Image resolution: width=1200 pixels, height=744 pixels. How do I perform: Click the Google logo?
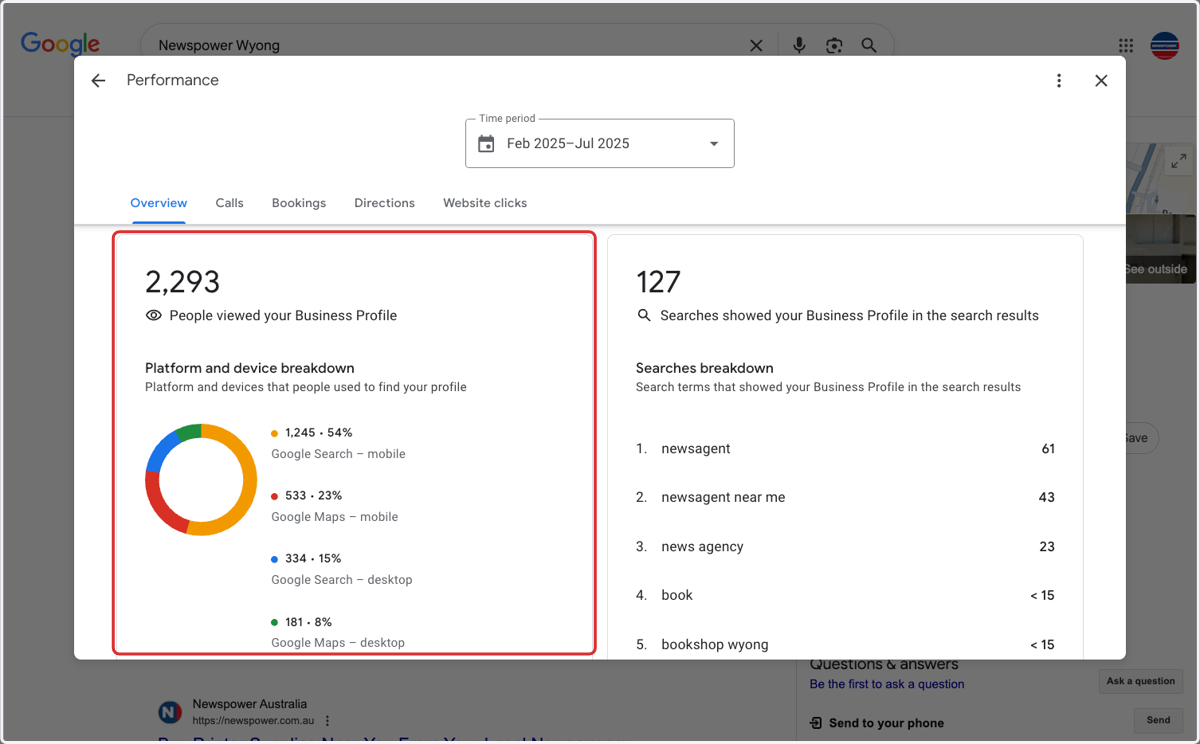click(x=60, y=44)
